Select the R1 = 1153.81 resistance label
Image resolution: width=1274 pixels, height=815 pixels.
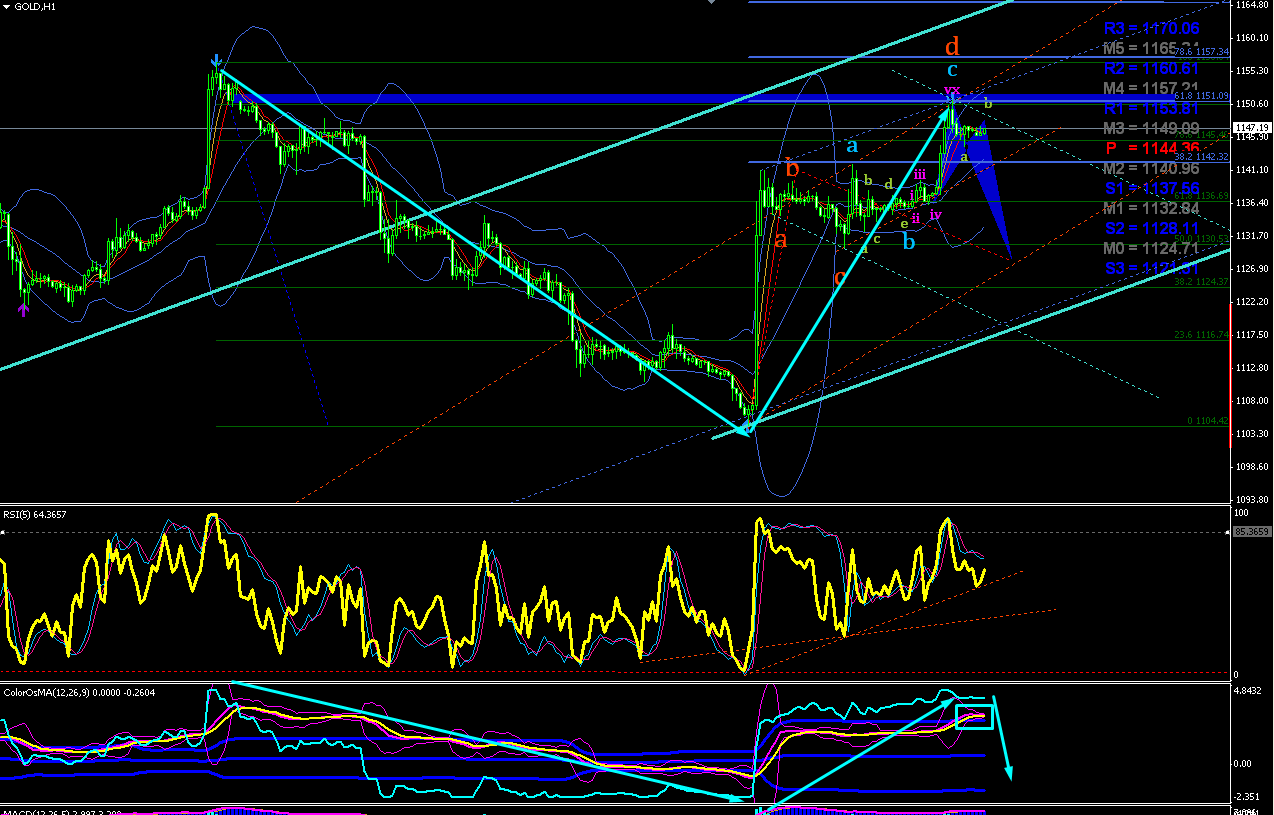click(1152, 108)
